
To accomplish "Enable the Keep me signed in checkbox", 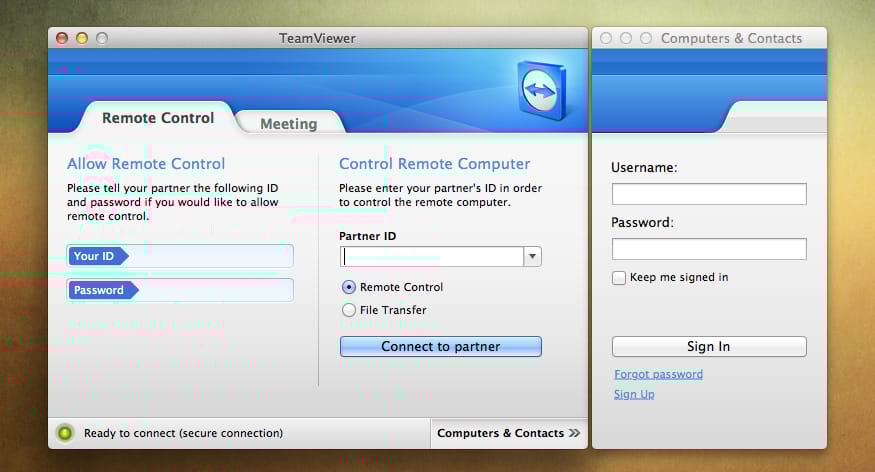I will 618,277.
